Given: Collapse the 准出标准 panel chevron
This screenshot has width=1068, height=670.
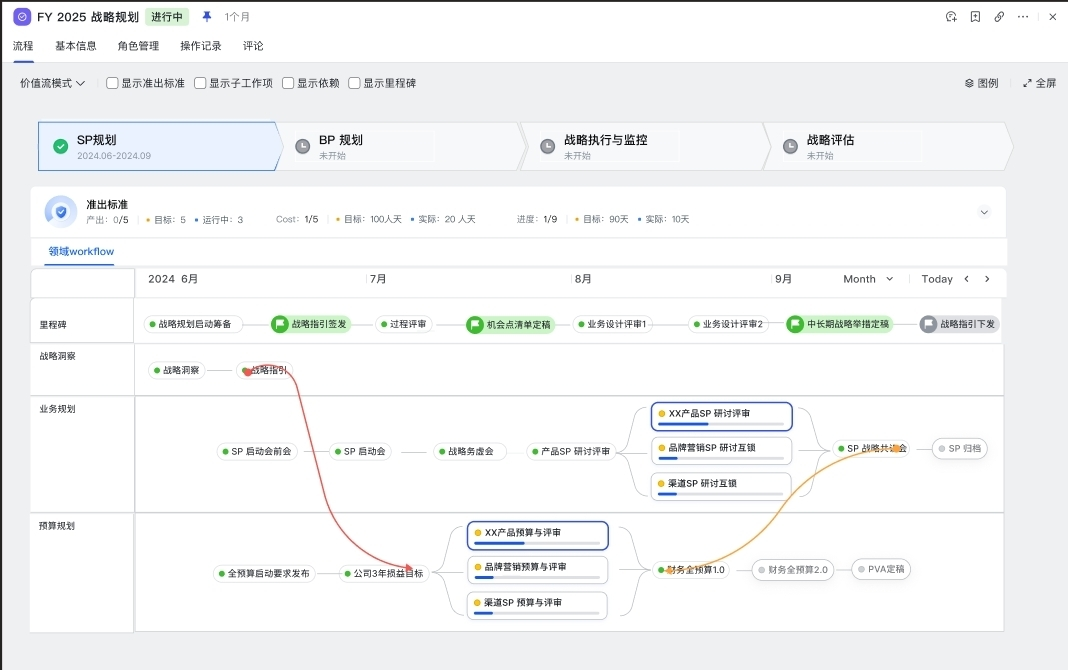Looking at the screenshot, I should (984, 212).
